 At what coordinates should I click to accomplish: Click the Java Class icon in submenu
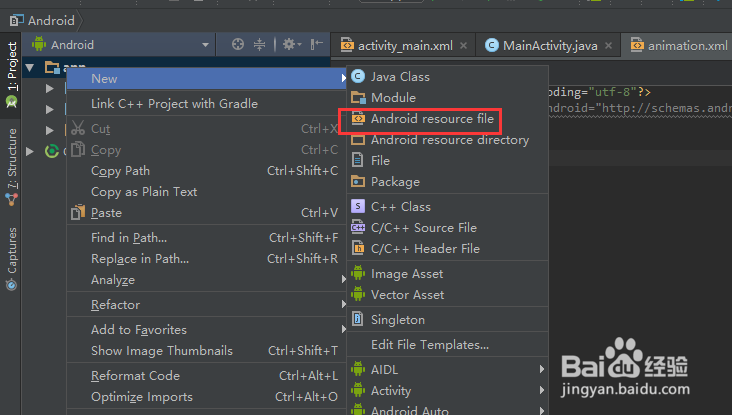coord(358,77)
